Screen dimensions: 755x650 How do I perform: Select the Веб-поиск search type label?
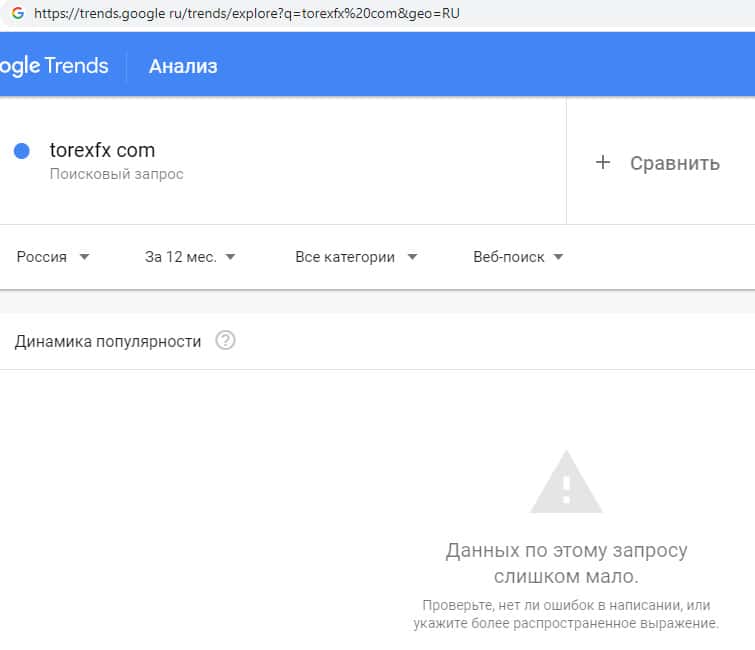pos(508,257)
